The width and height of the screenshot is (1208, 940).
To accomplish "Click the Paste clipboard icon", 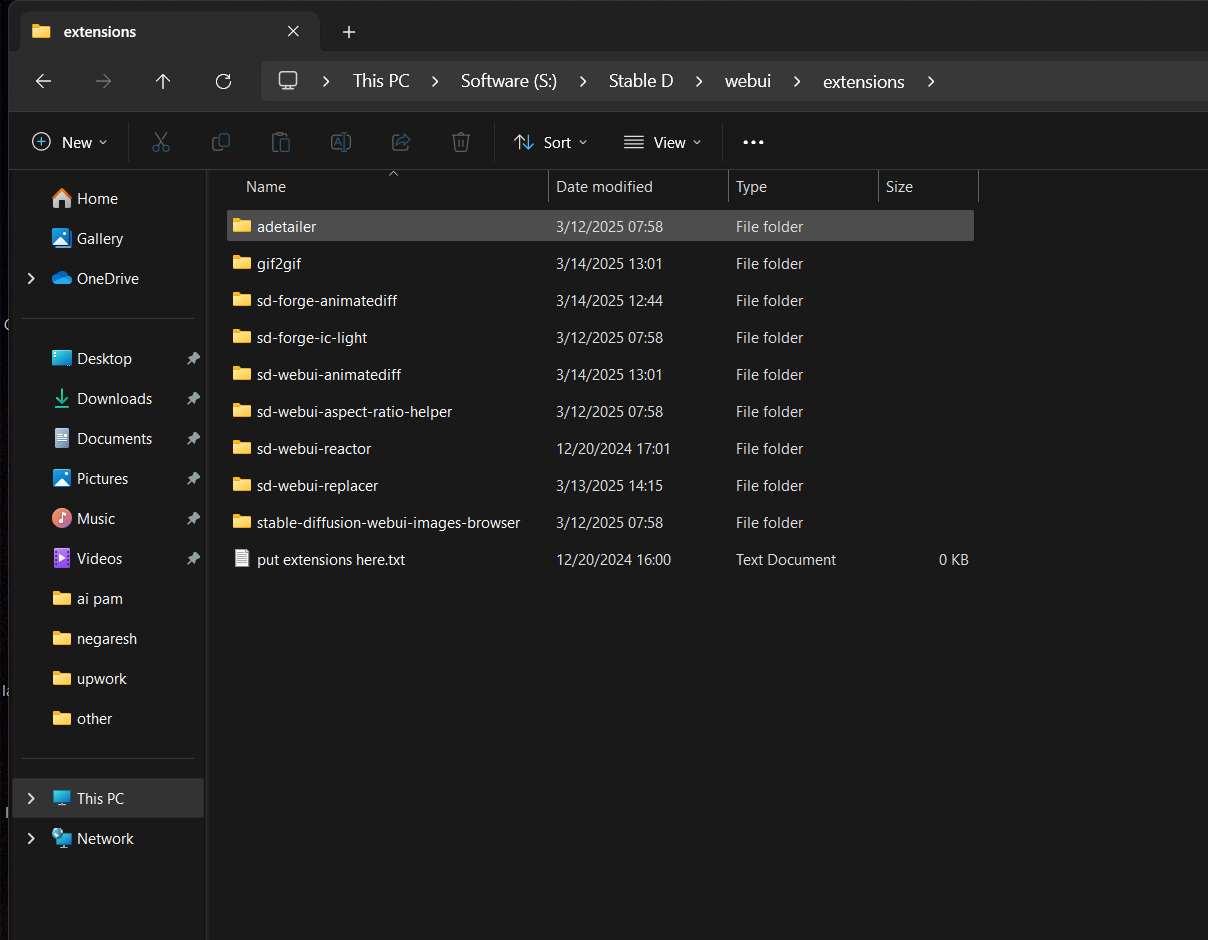I will (x=281, y=142).
